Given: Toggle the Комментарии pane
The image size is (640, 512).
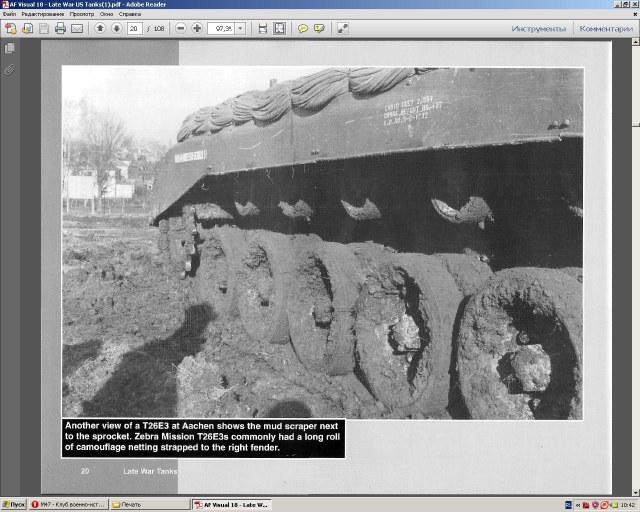Looking at the screenshot, I should coord(606,28).
